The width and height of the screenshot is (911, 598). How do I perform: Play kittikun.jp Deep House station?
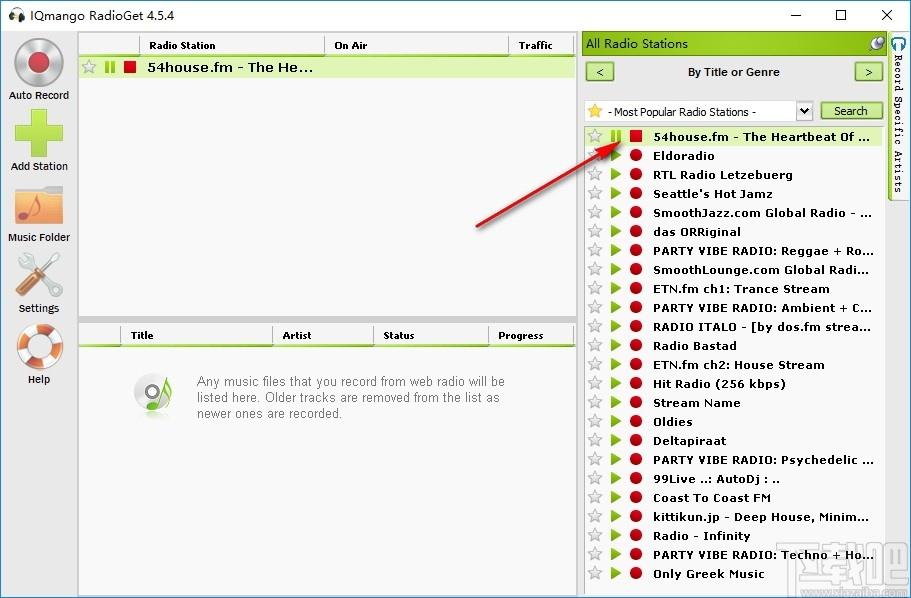click(x=616, y=517)
